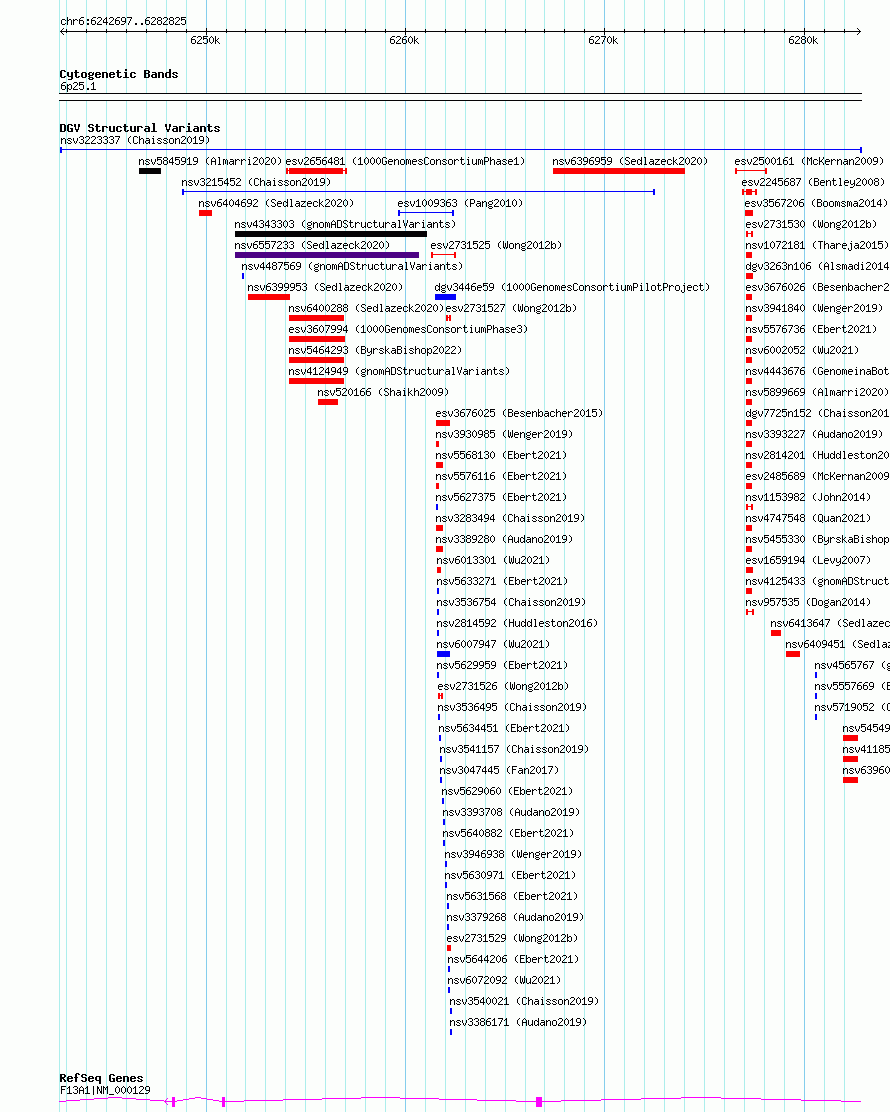Click nsv5630971 (Ebert2021) label

click(x=511, y=875)
